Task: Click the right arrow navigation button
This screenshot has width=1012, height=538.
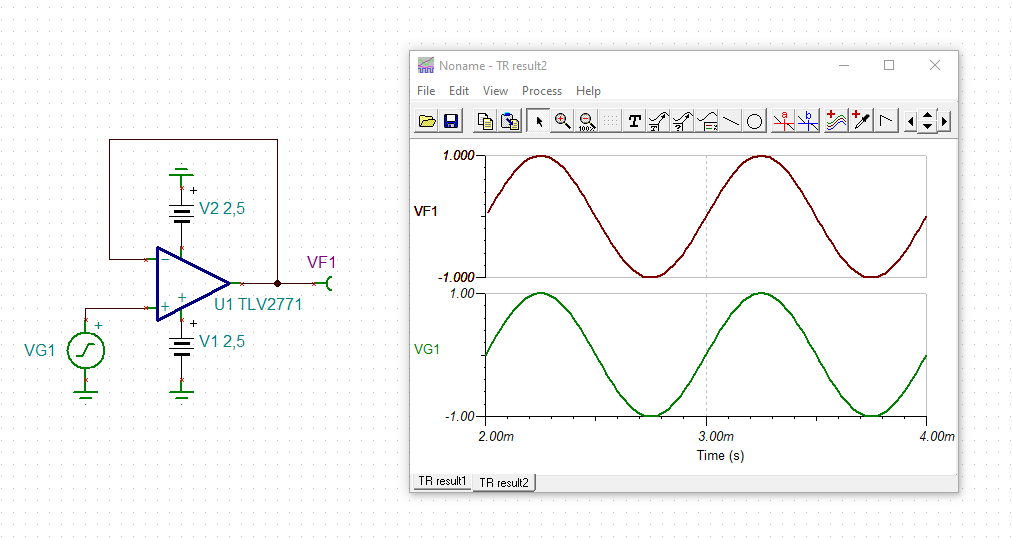Action: point(944,121)
